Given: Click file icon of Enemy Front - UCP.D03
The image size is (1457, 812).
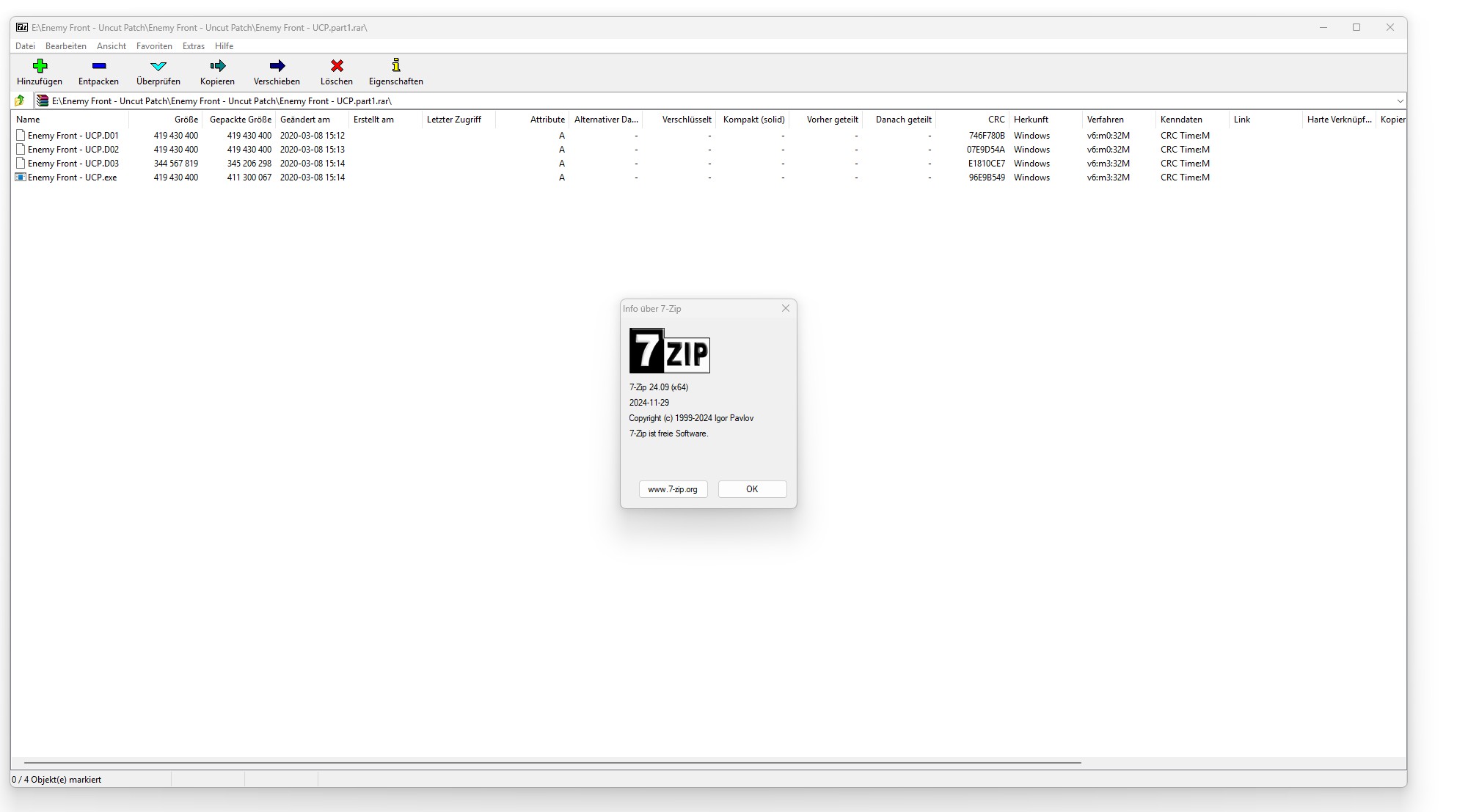Looking at the screenshot, I should click(x=21, y=163).
